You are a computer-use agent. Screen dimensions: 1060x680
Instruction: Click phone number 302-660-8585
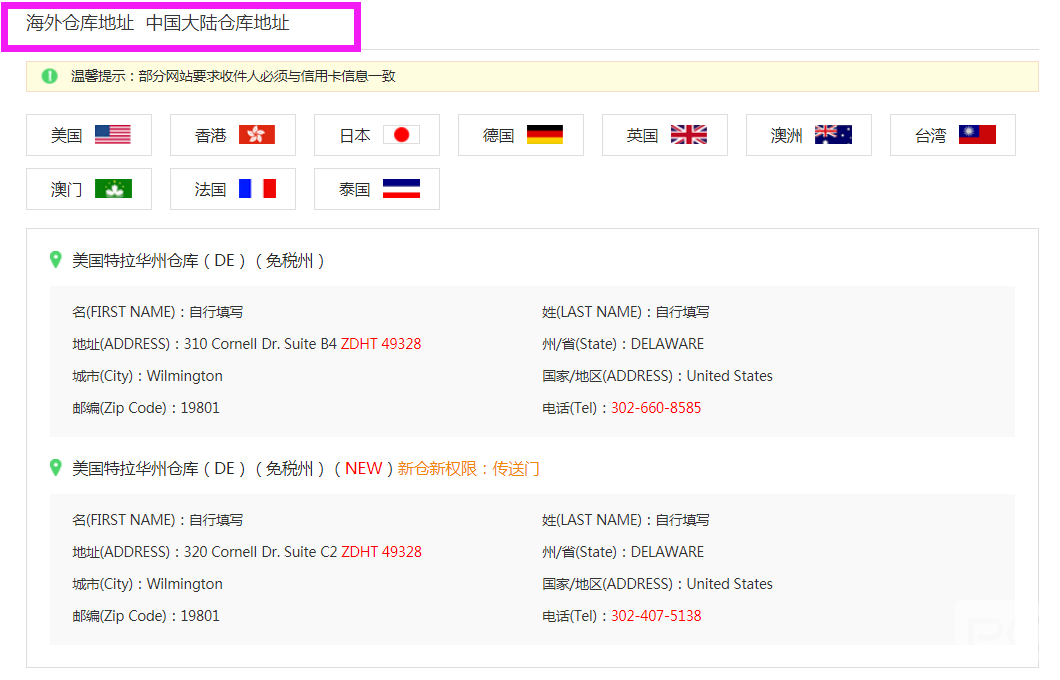[656, 408]
